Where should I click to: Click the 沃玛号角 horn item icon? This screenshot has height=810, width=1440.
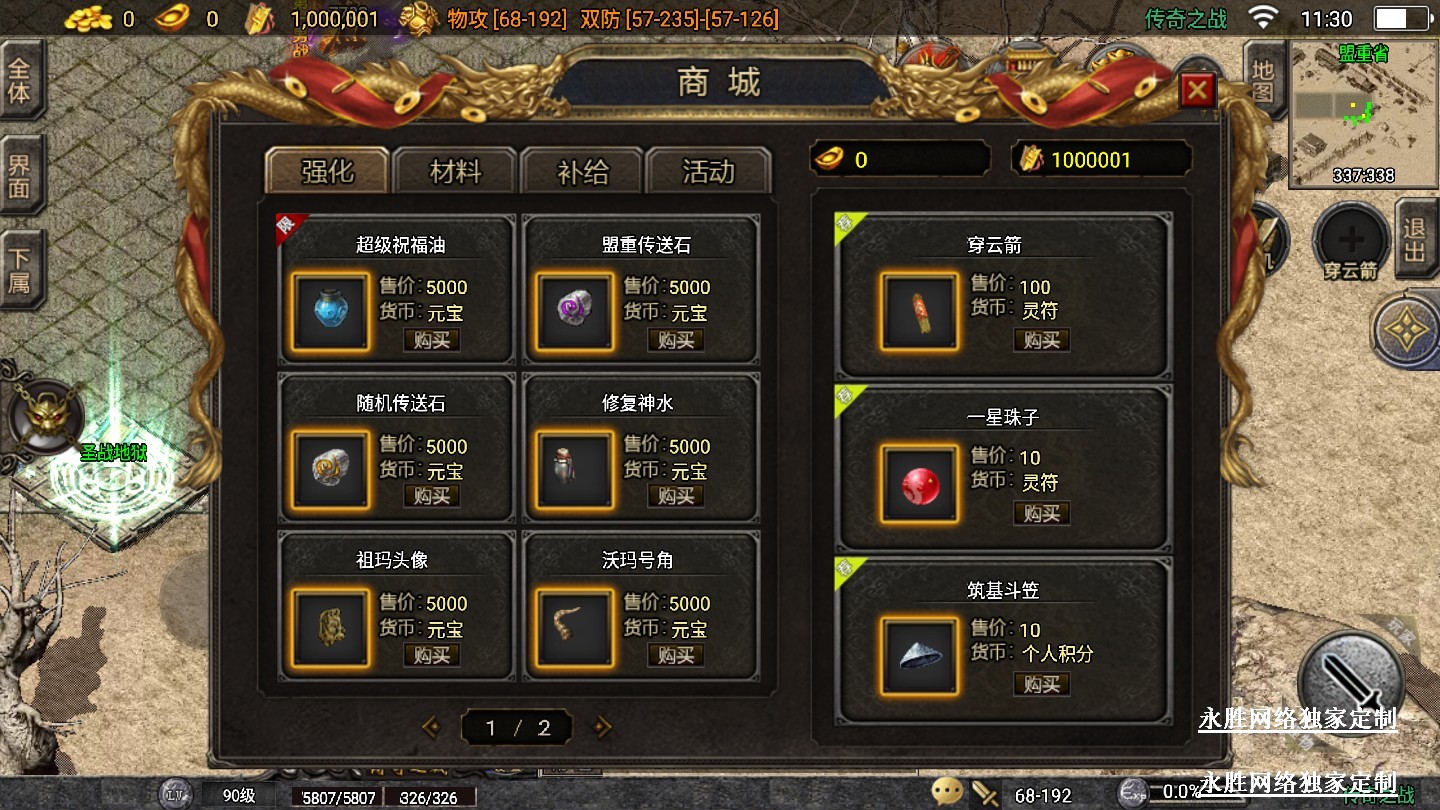pyautogui.click(x=575, y=628)
